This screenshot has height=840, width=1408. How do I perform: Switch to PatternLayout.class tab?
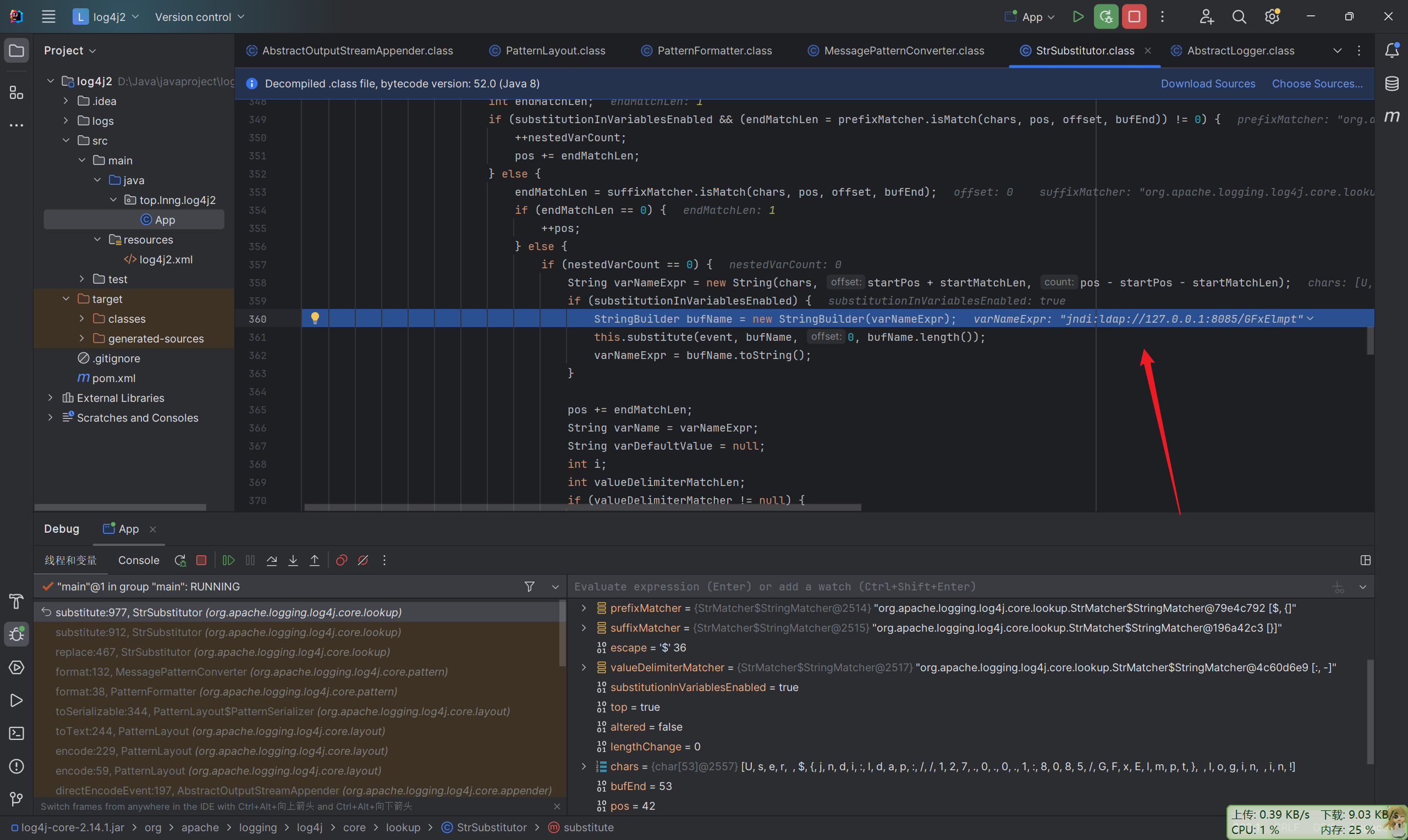click(x=547, y=51)
